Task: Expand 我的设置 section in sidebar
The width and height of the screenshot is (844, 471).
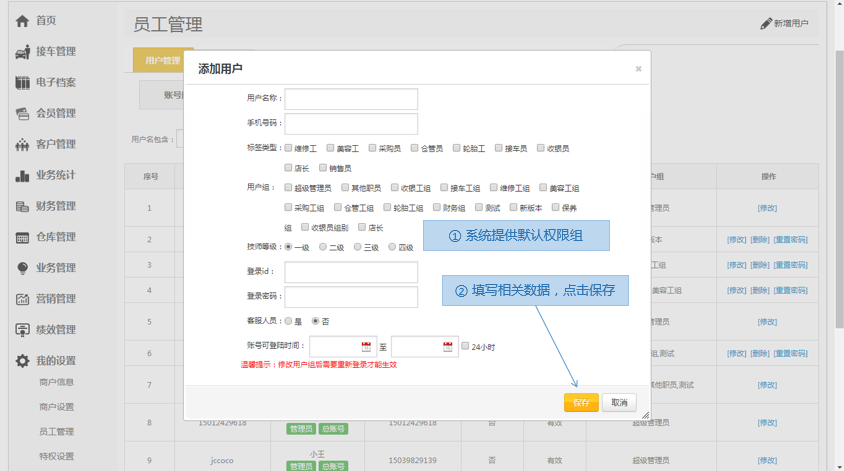Action: [x=55, y=361]
